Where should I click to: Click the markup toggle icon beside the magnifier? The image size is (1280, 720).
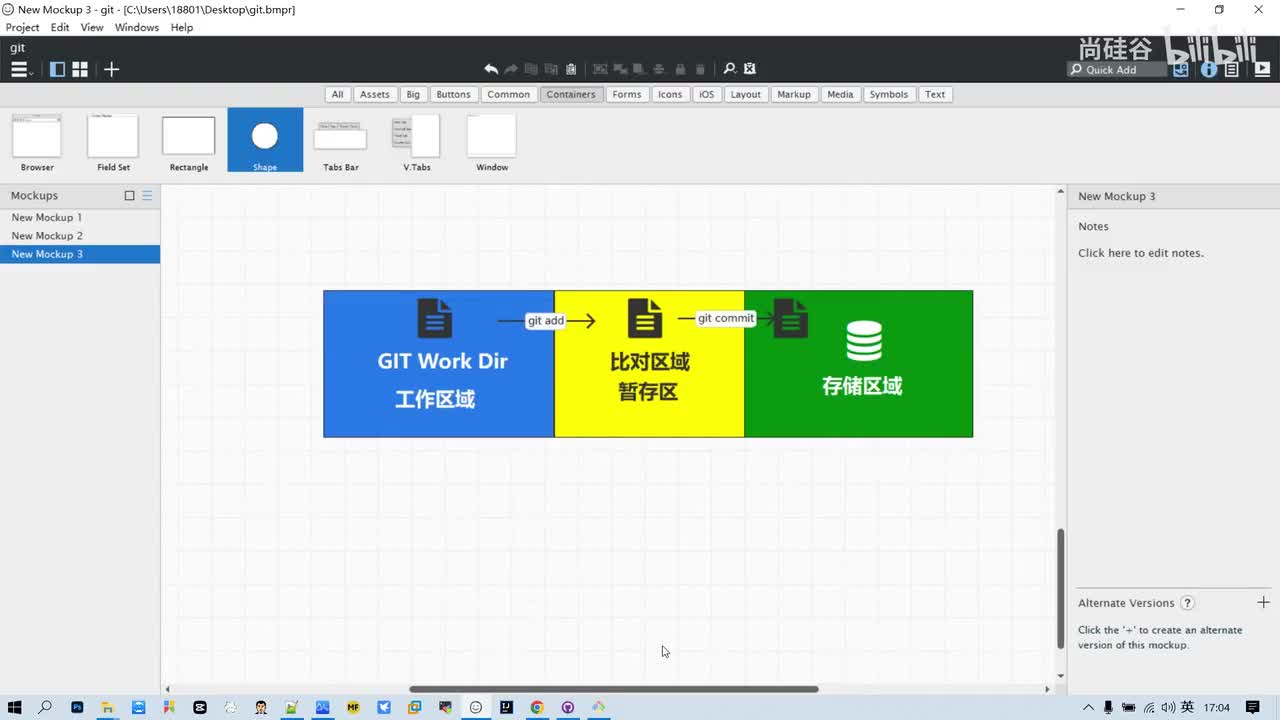pos(750,69)
